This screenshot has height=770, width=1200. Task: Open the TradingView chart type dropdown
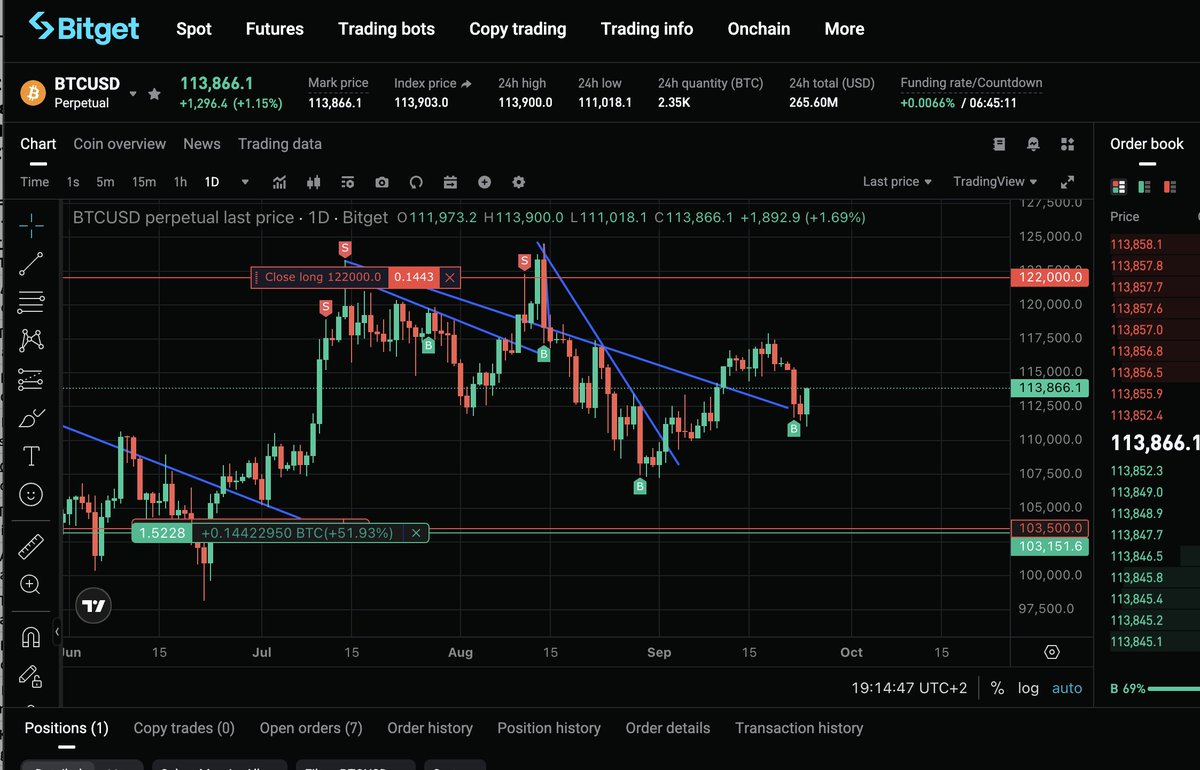coord(995,181)
